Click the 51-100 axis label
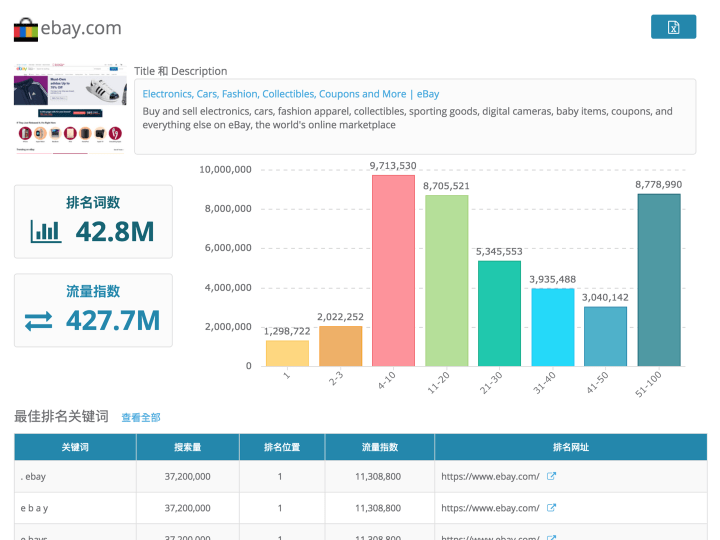The height and width of the screenshot is (540, 720). pos(648,384)
